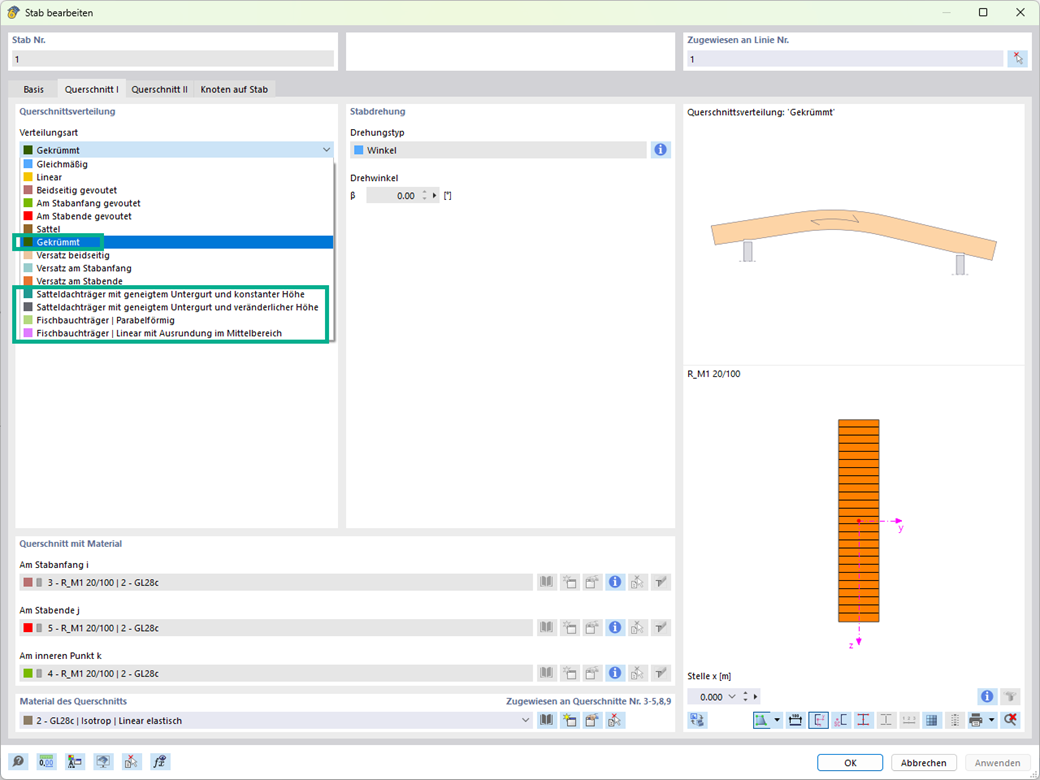
Task: Open the Verteilungsart dropdown showing Gekrümmt
Action: 176,150
